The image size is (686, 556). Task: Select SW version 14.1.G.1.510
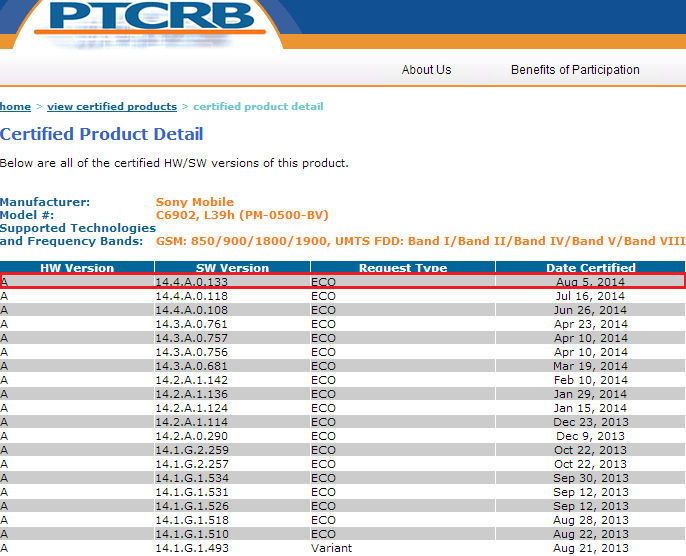192,534
